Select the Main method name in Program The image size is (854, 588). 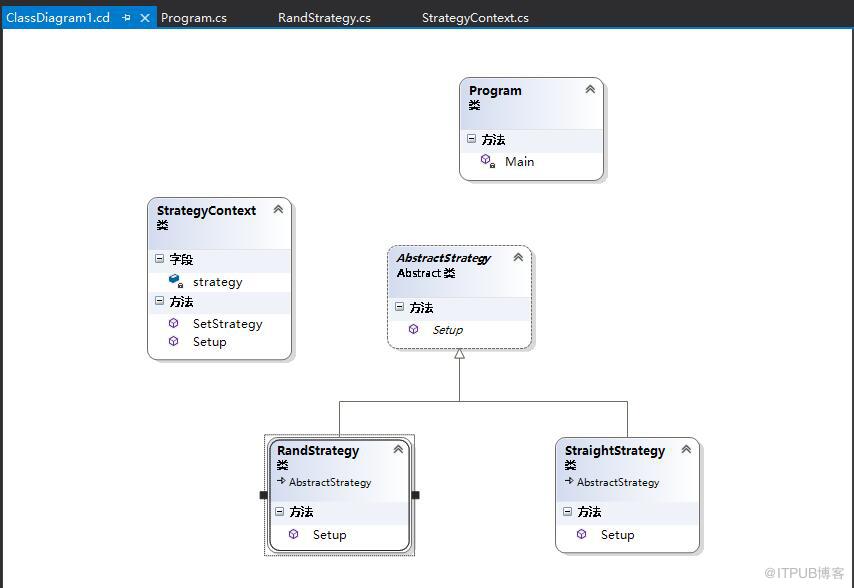520,162
